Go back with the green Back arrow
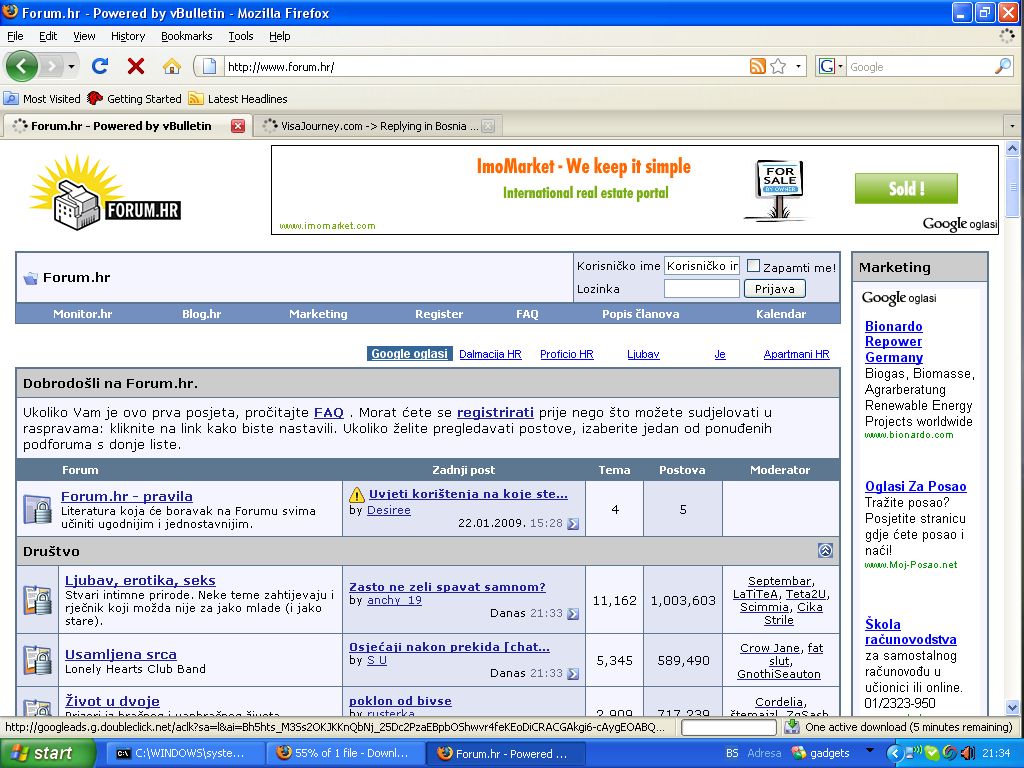Viewport: 1024px width, 768px height. pos(22,66)
